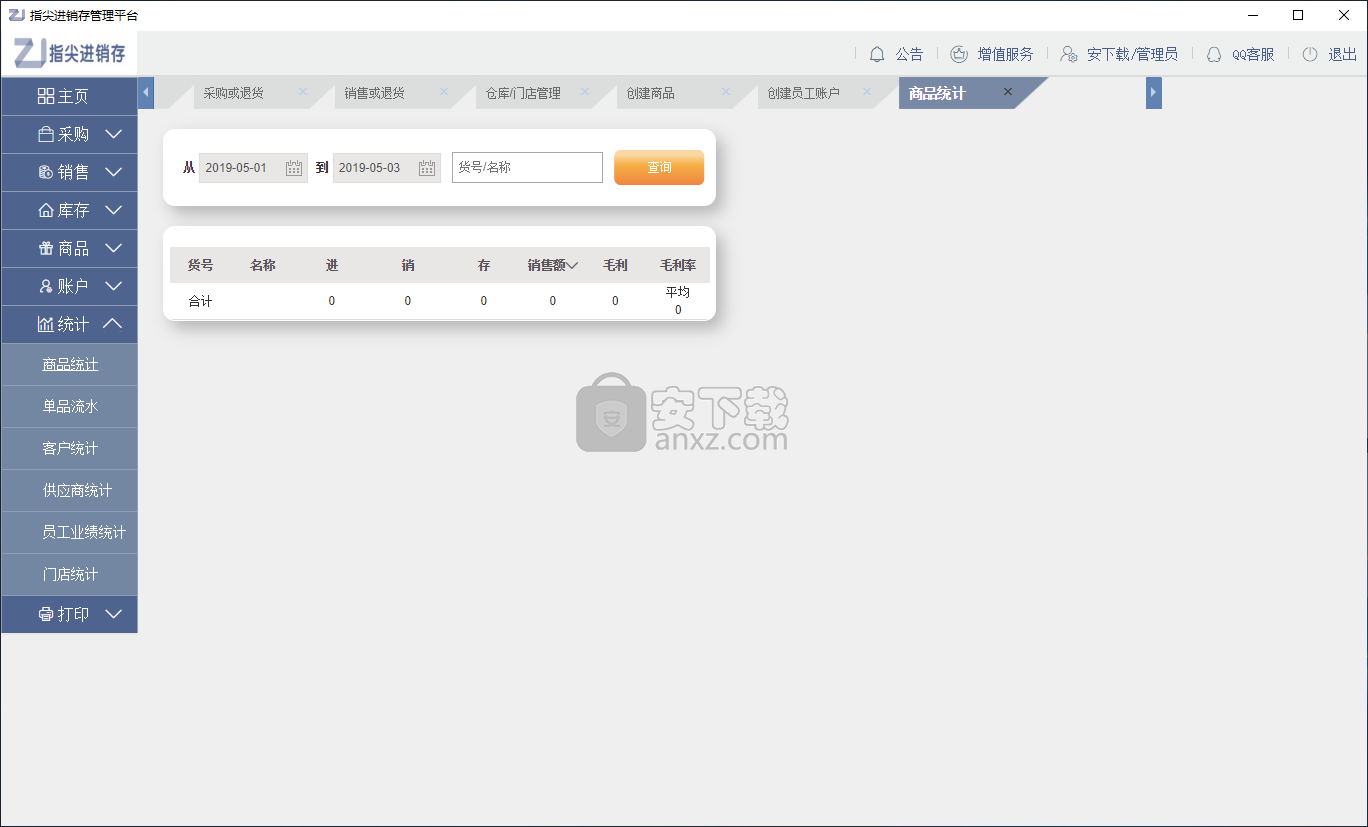
Task: Click the home grid icon beside 主页
Action: click(x=46, y=96)
